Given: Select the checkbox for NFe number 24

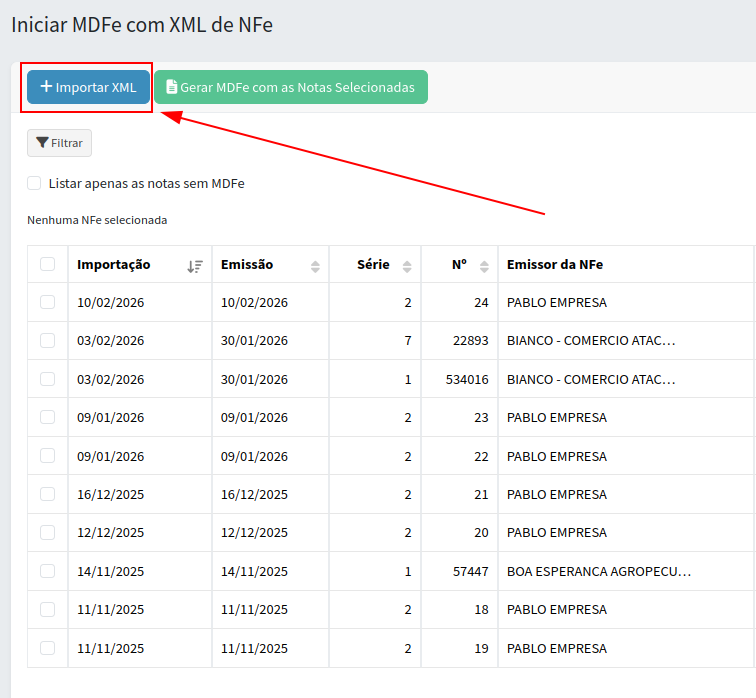Looking at the screenshot, I should 47,302.
